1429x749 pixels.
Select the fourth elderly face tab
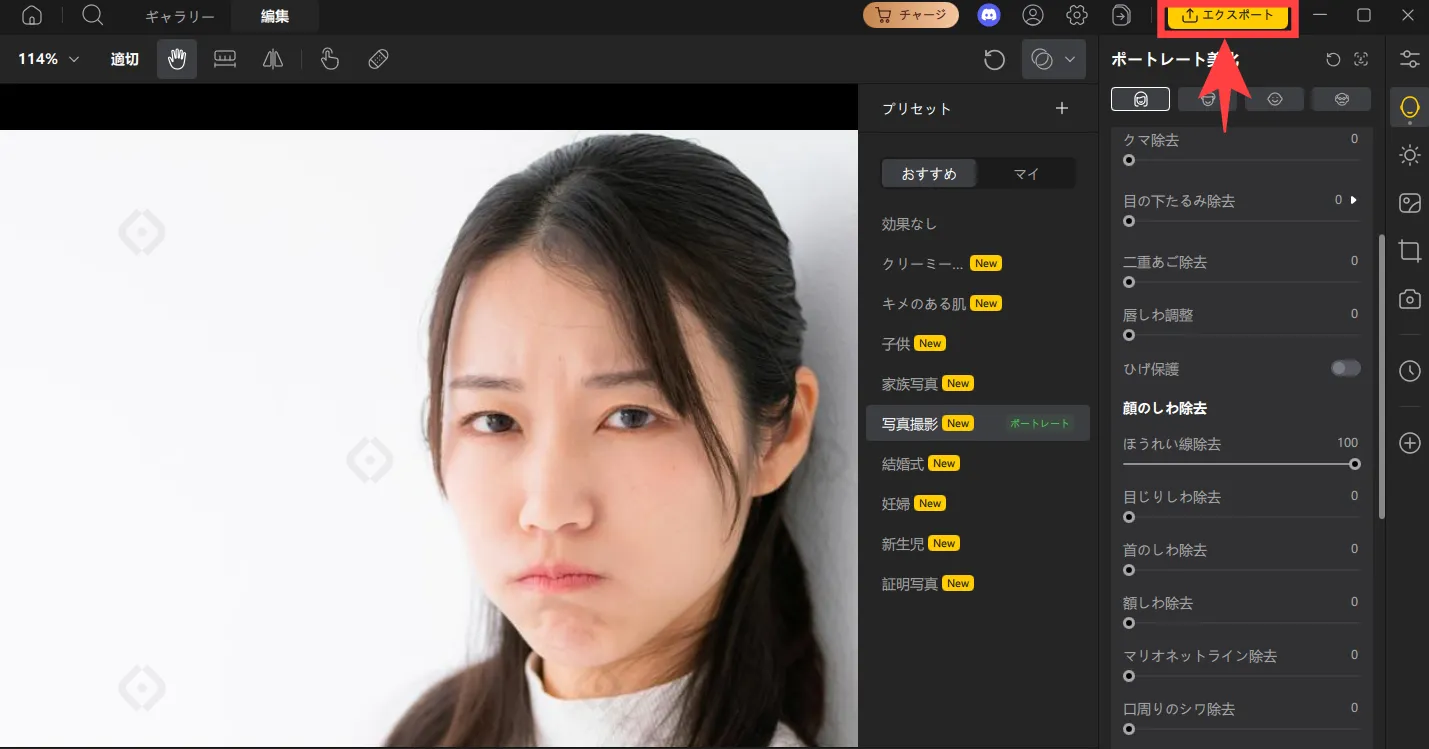(x=1341, y=98)
